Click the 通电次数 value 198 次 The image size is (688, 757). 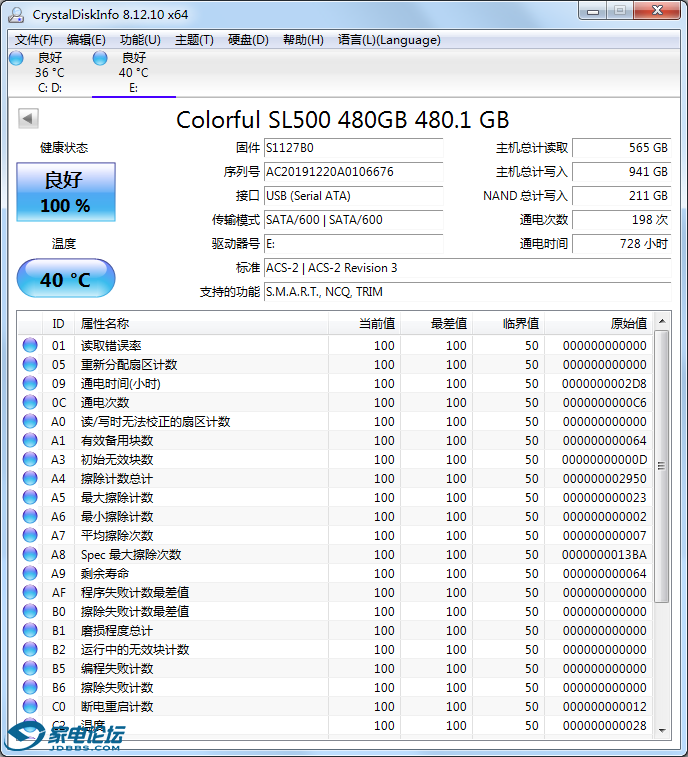pos(622,220)
